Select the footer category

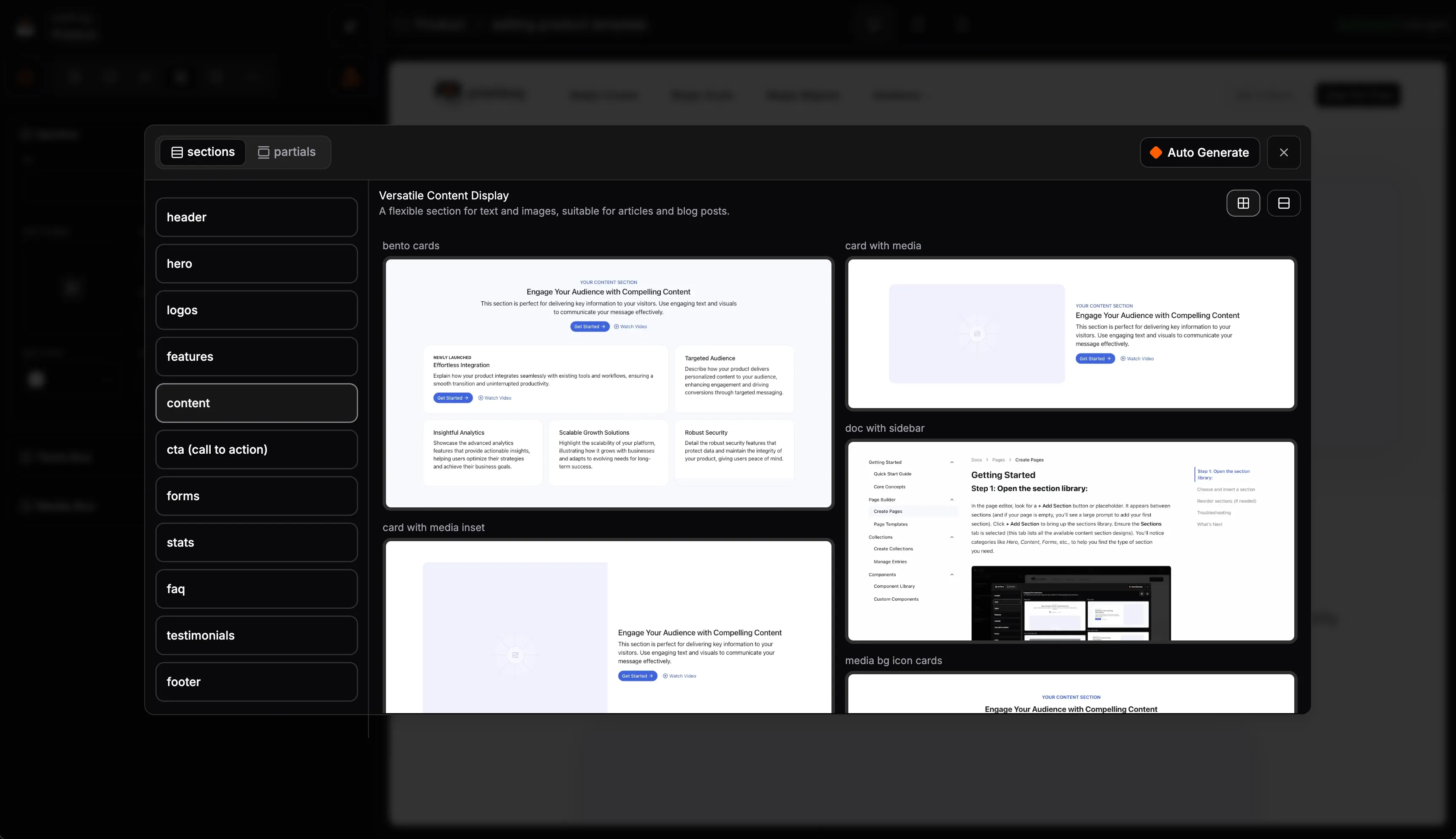(x=256, y=682)
